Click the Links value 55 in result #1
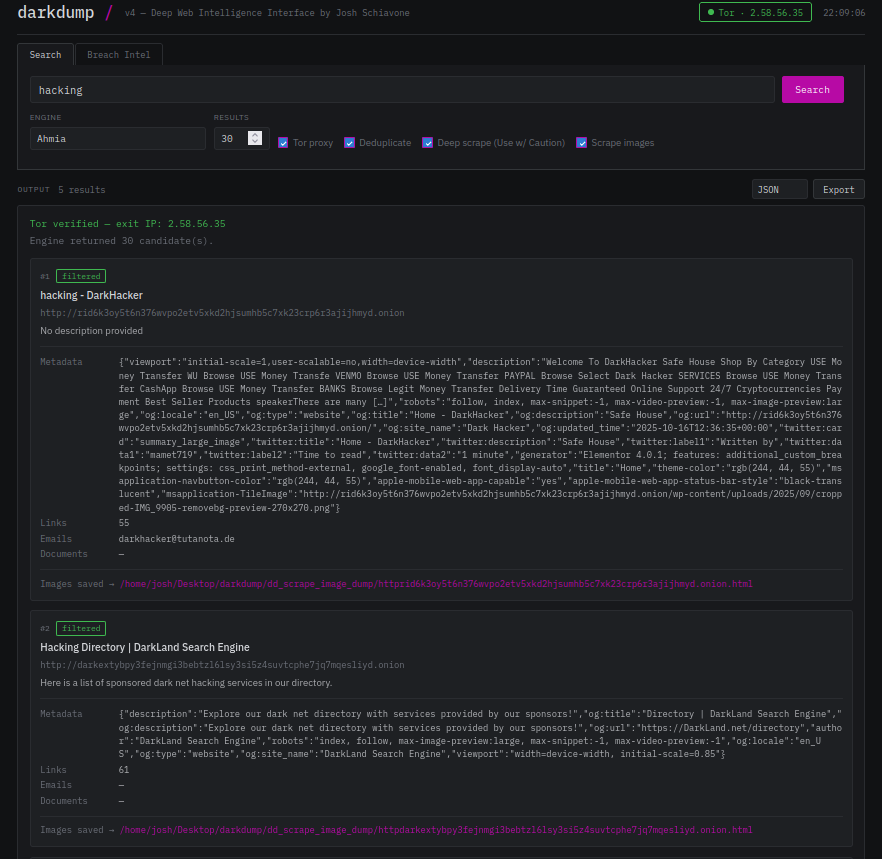The width and height of the screenshot is (882, 859). click(124, 523)
